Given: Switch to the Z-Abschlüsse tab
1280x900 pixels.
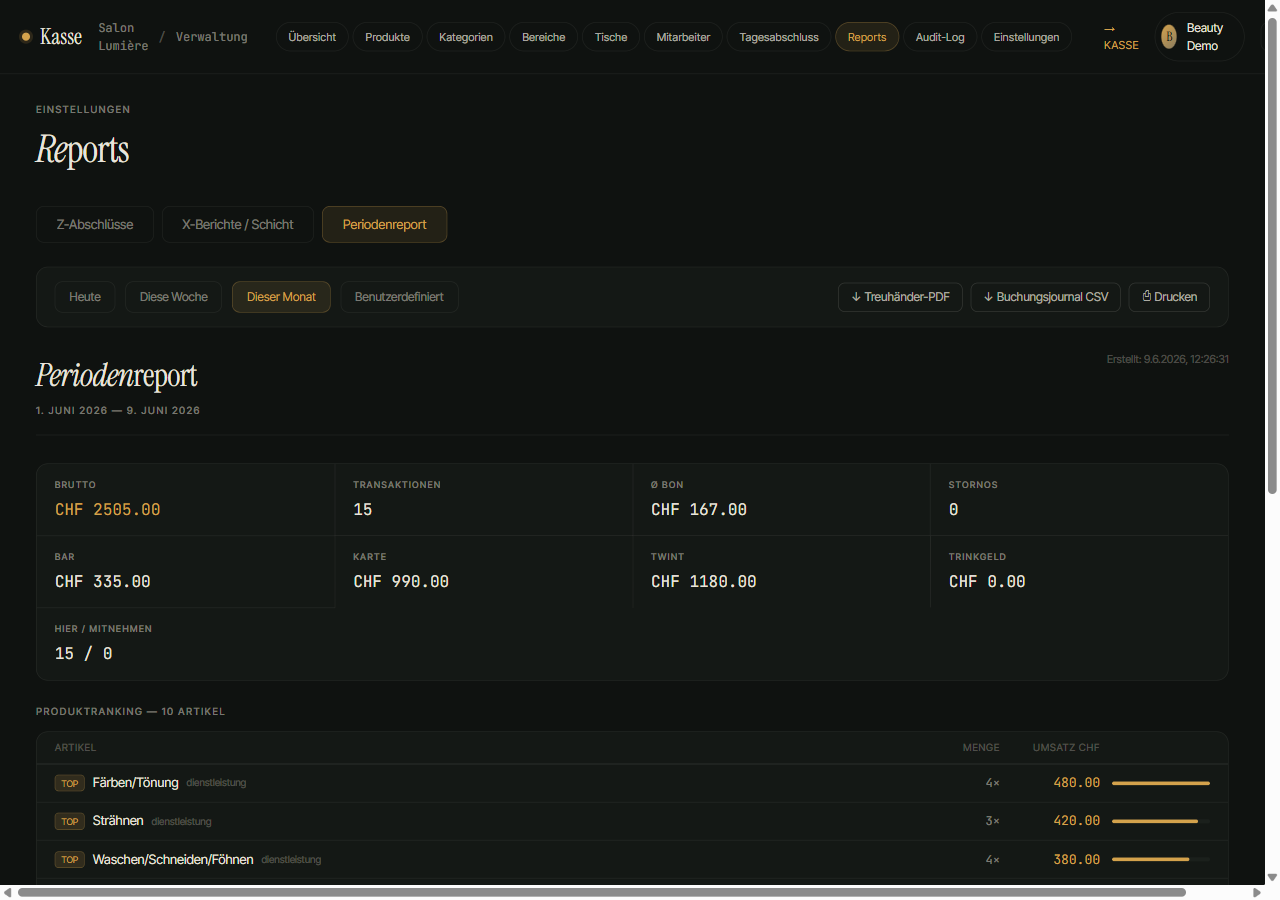Looking at the screenshot, I should [x=95, y=224].
